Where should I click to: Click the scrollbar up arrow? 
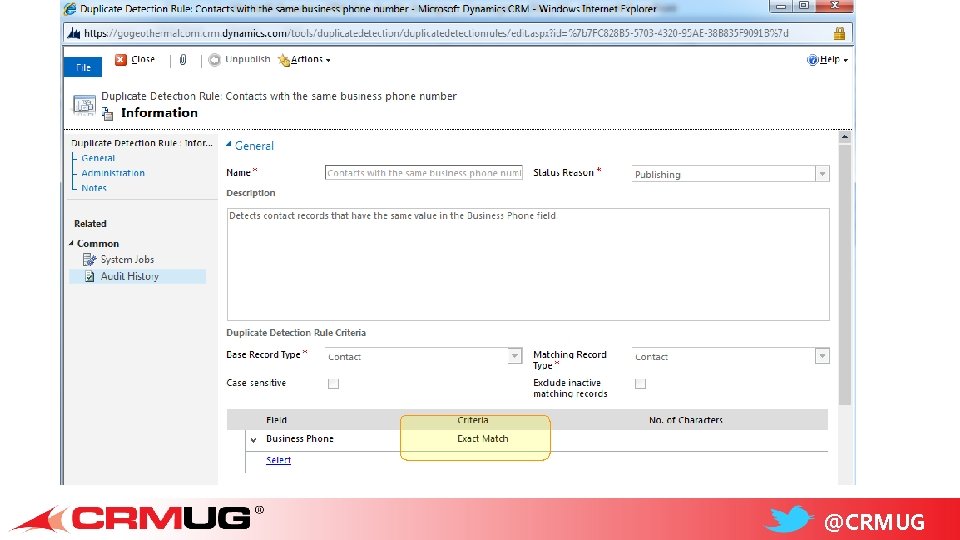point(844,137)
